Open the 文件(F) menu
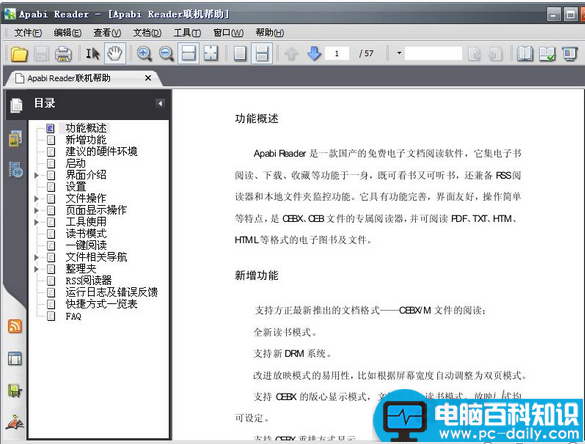The width and height of the screenshot is (585, 444). 28,33
